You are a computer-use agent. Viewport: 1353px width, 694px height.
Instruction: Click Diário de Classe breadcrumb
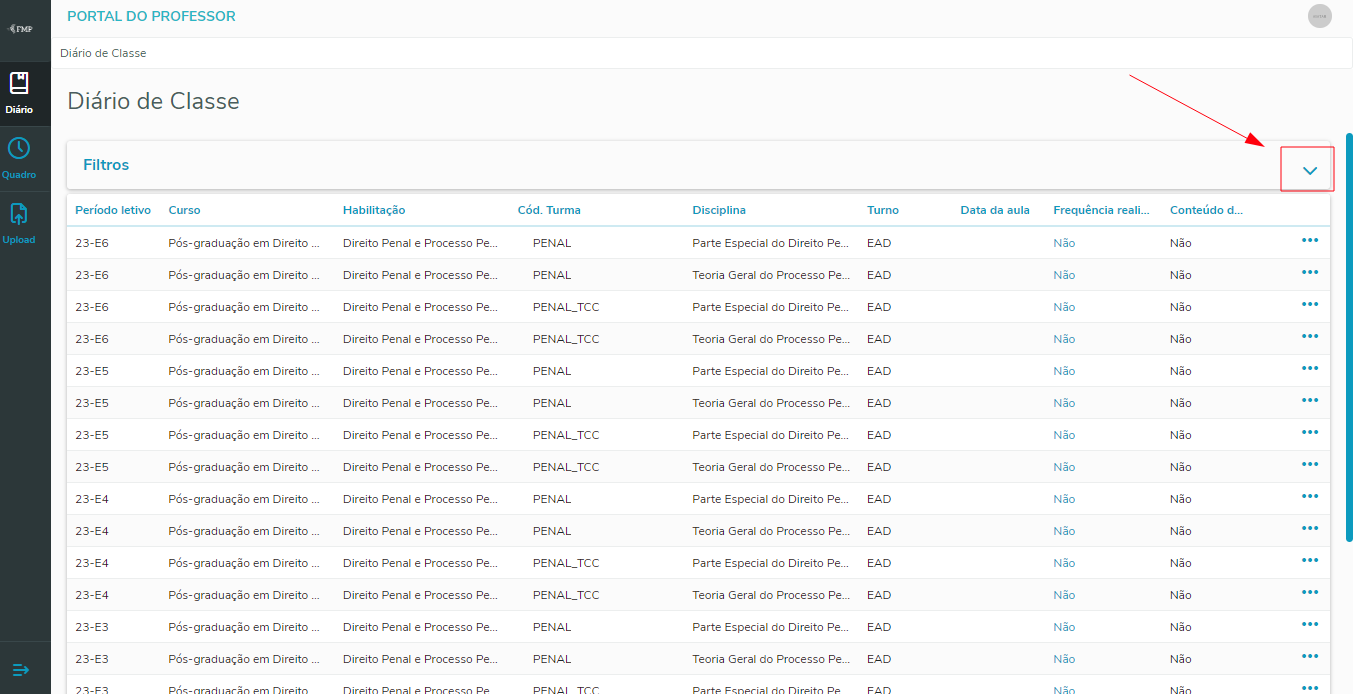[103, 53]
